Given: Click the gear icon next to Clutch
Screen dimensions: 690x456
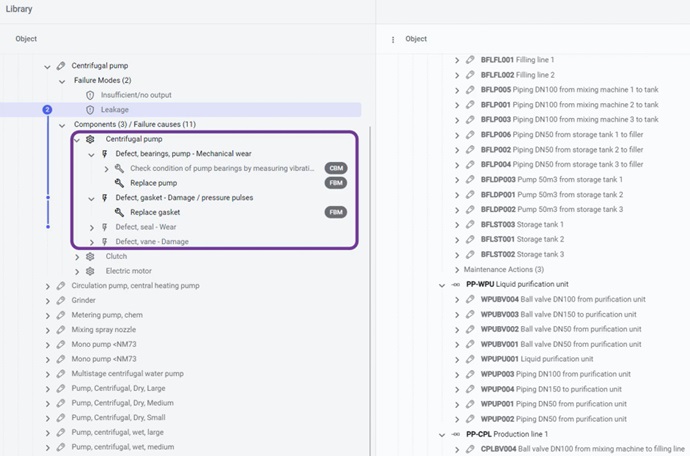Looking at the screenshot, I should [90, 256].
